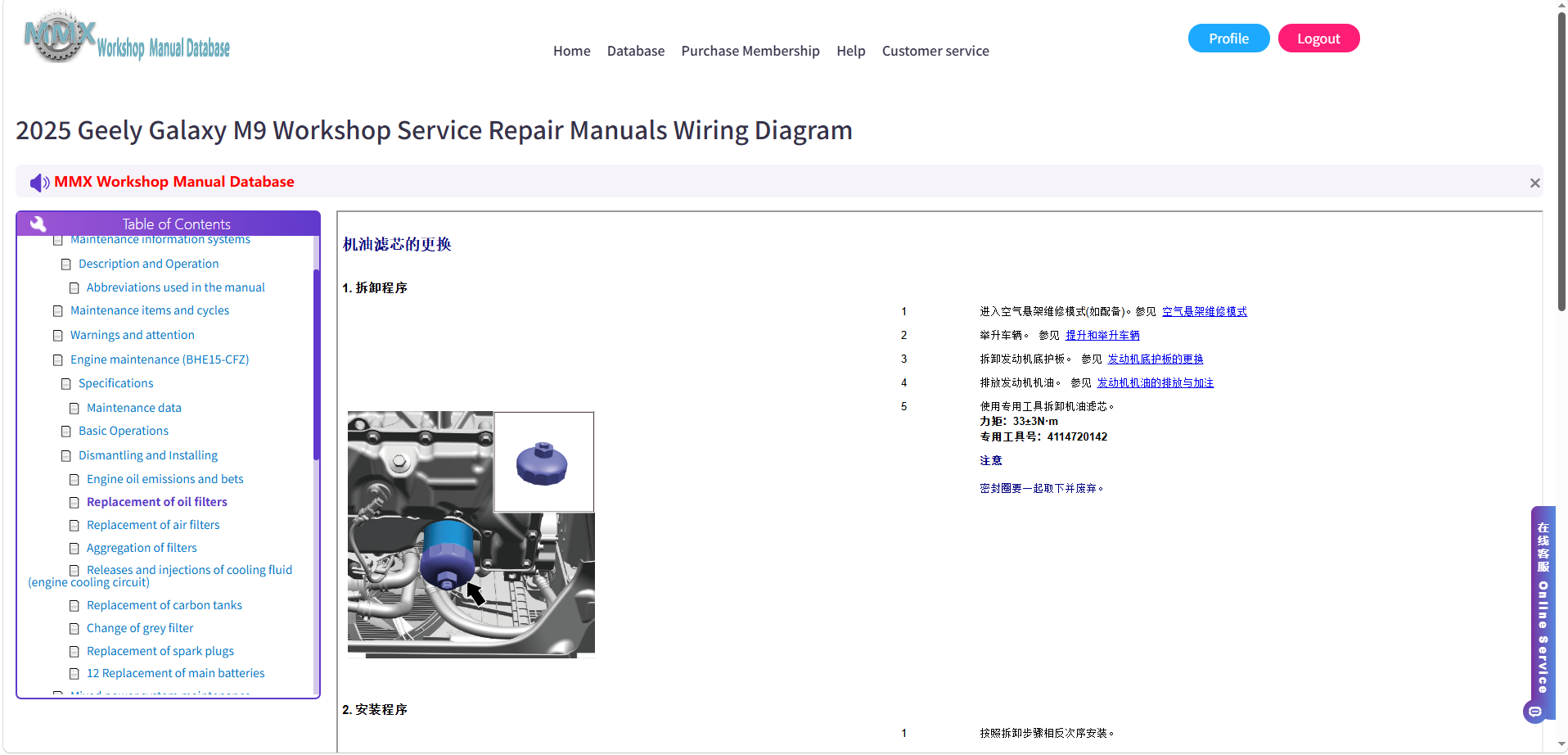Click the page icon beside Change of grey filter
The image size is (1568, 755).
click(74, 629)
